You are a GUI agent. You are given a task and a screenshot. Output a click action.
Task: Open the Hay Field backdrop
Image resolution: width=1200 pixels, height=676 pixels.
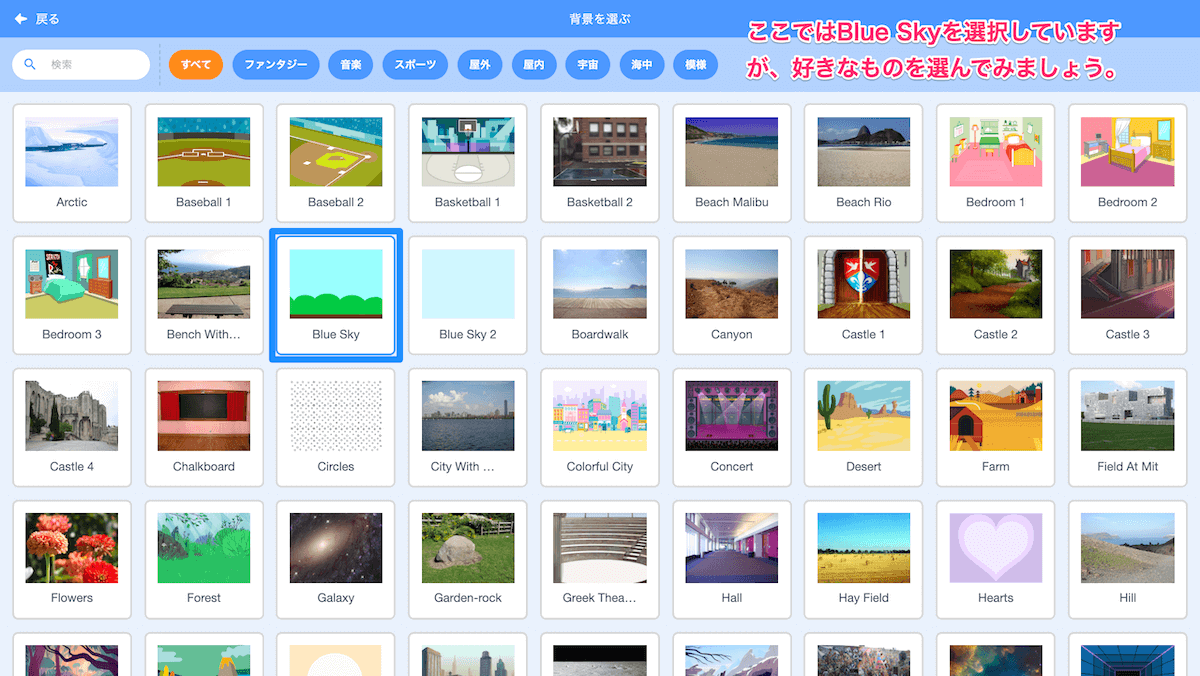point(864,559)
